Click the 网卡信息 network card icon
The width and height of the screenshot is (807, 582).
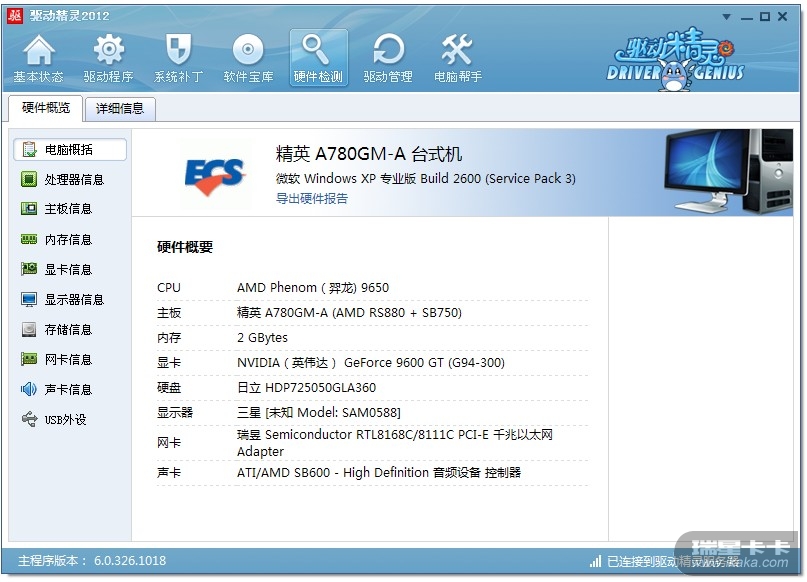point(29,359)
